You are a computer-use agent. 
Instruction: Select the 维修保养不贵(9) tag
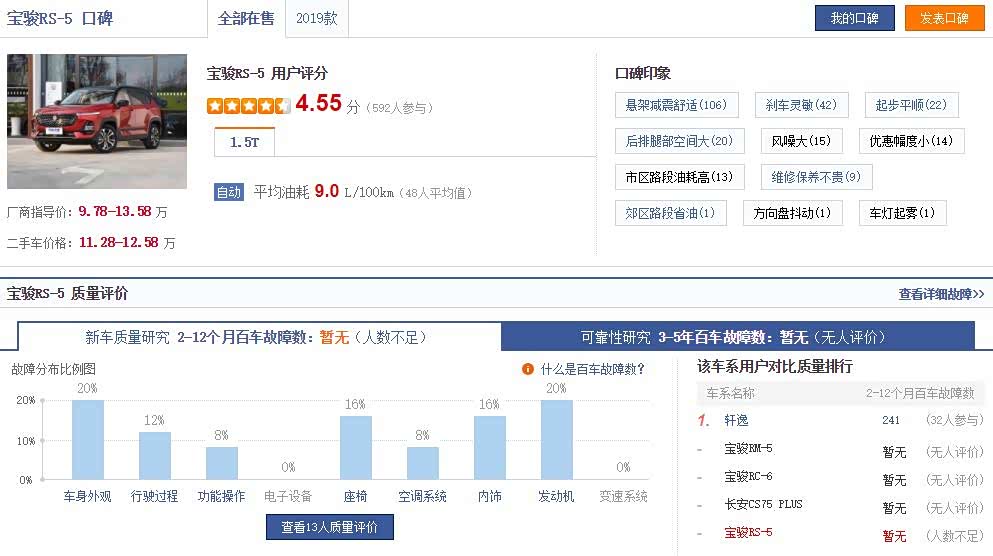coord(816,177)
